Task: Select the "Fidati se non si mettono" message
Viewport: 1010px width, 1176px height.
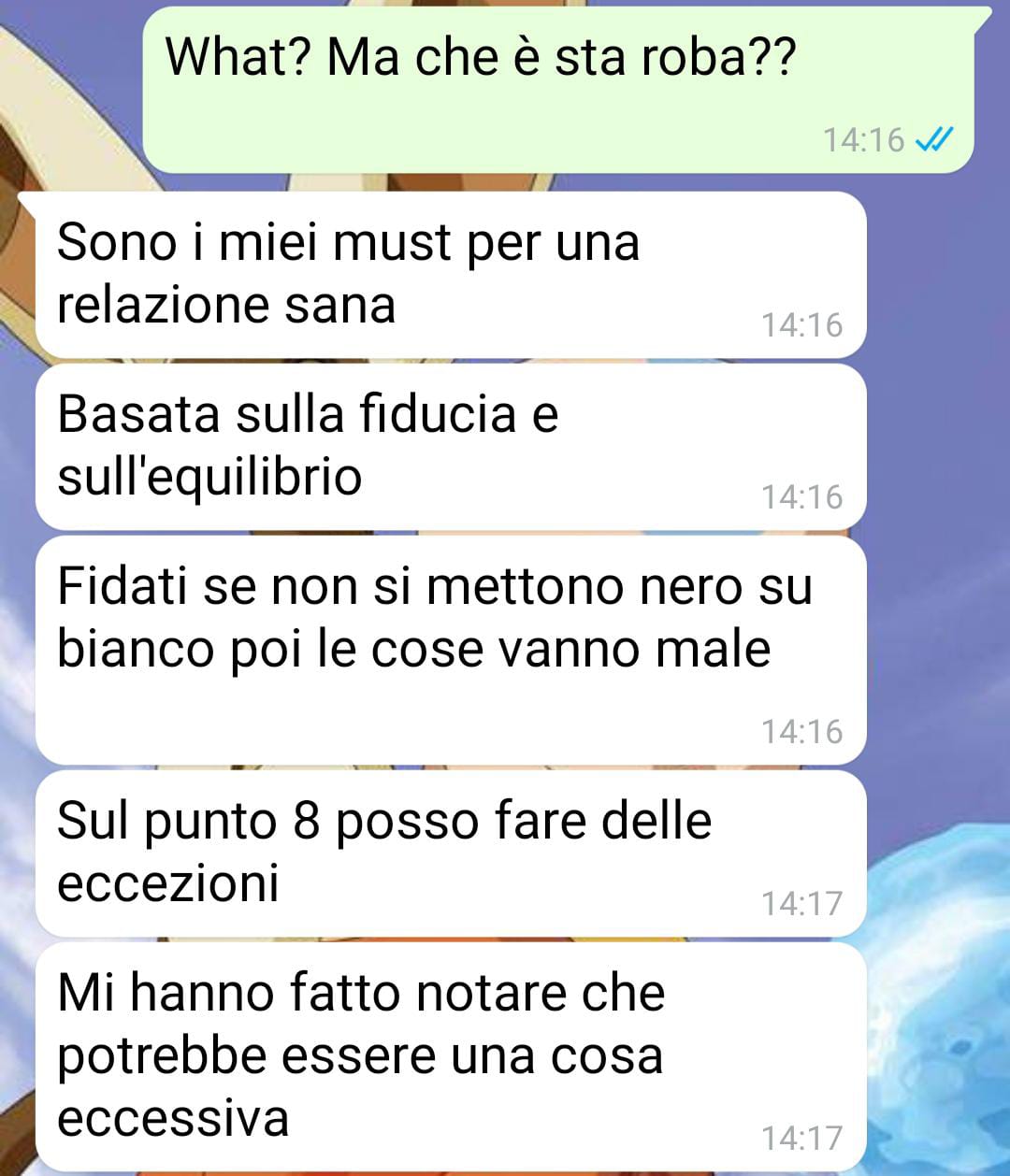Action: point(451,650)
